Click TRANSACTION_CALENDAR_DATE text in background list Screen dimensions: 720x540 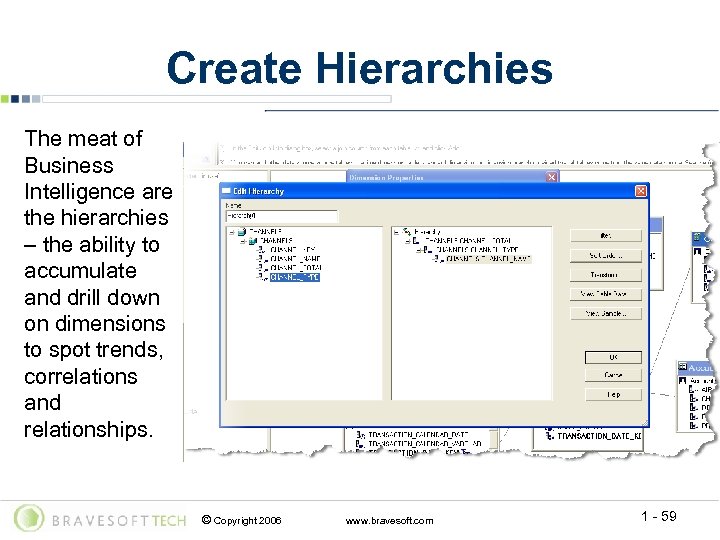click(x=418, y=434)
